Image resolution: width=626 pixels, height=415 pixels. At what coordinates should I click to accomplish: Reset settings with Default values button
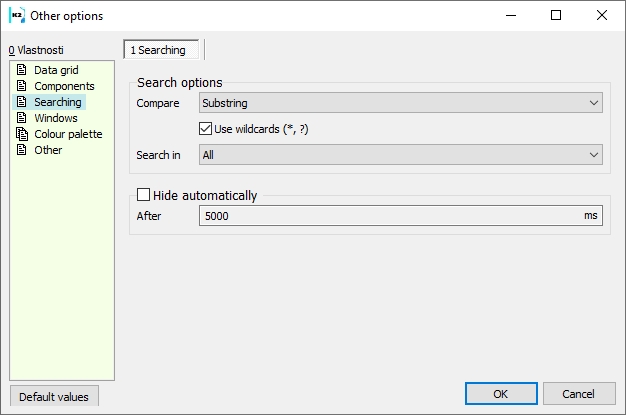(54, 397)
